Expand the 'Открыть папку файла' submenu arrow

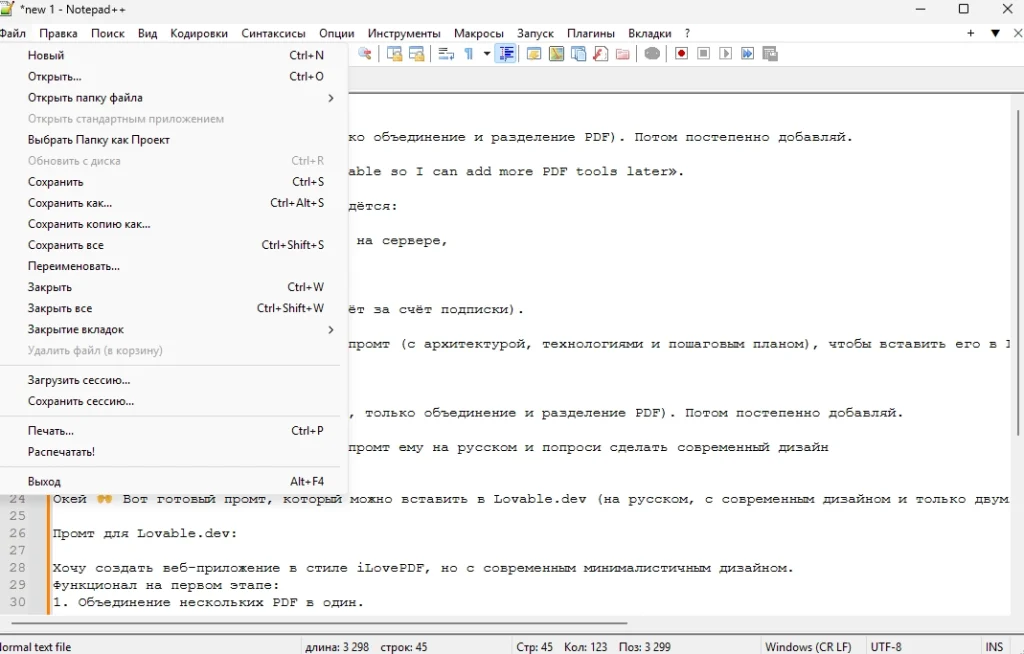tap(331, 98)
